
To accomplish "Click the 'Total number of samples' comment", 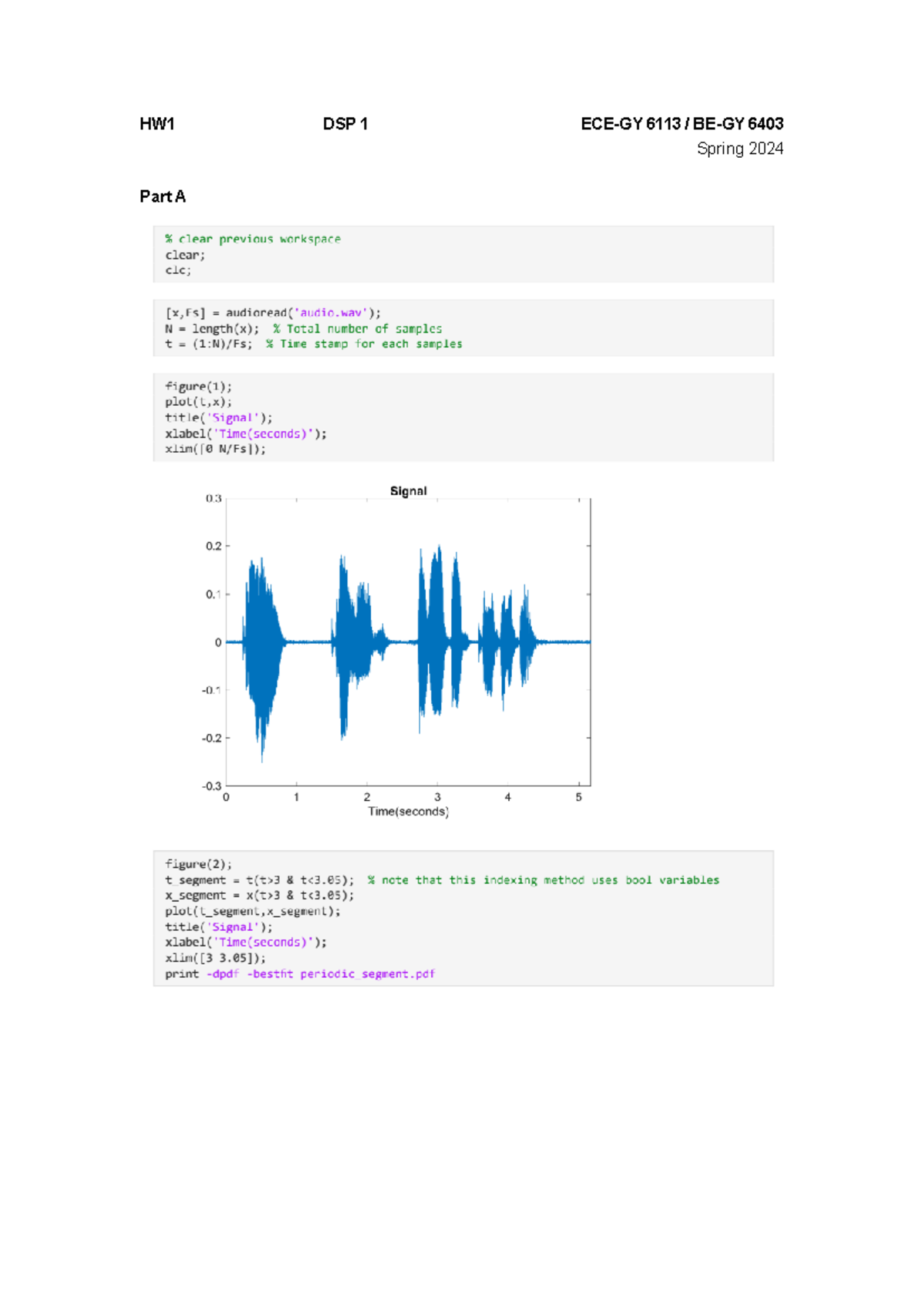I will point(357,329).
